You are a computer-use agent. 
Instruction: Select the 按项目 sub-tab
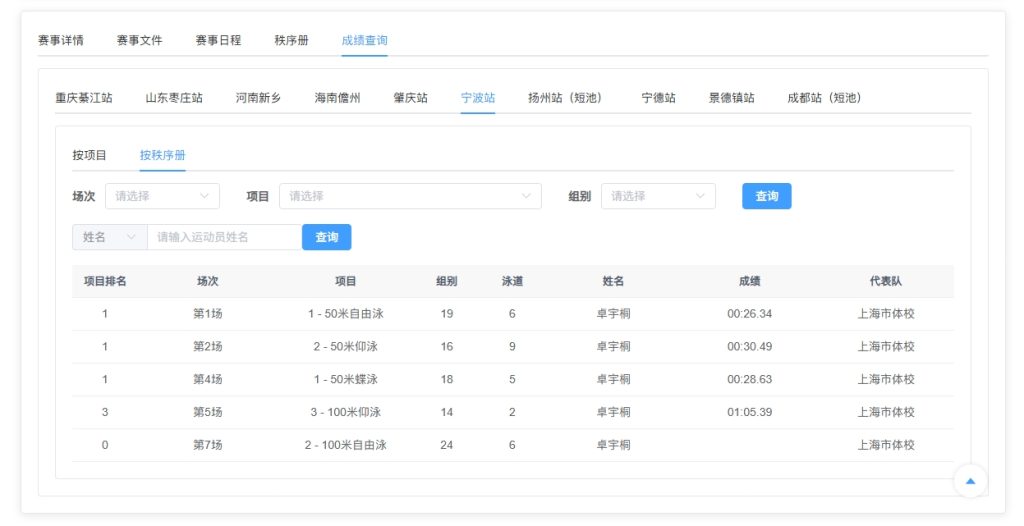90,155
